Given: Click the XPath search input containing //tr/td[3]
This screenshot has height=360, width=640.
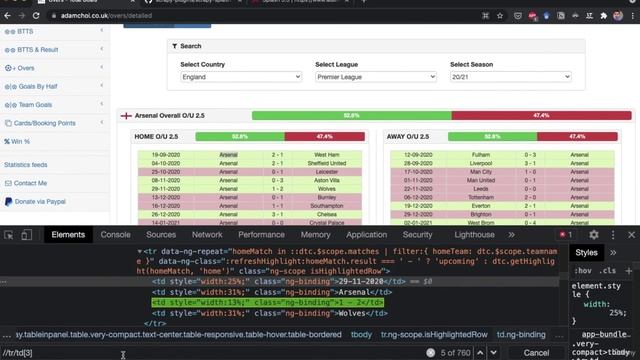Looking at the screenshot, I should tap(212, 353).
